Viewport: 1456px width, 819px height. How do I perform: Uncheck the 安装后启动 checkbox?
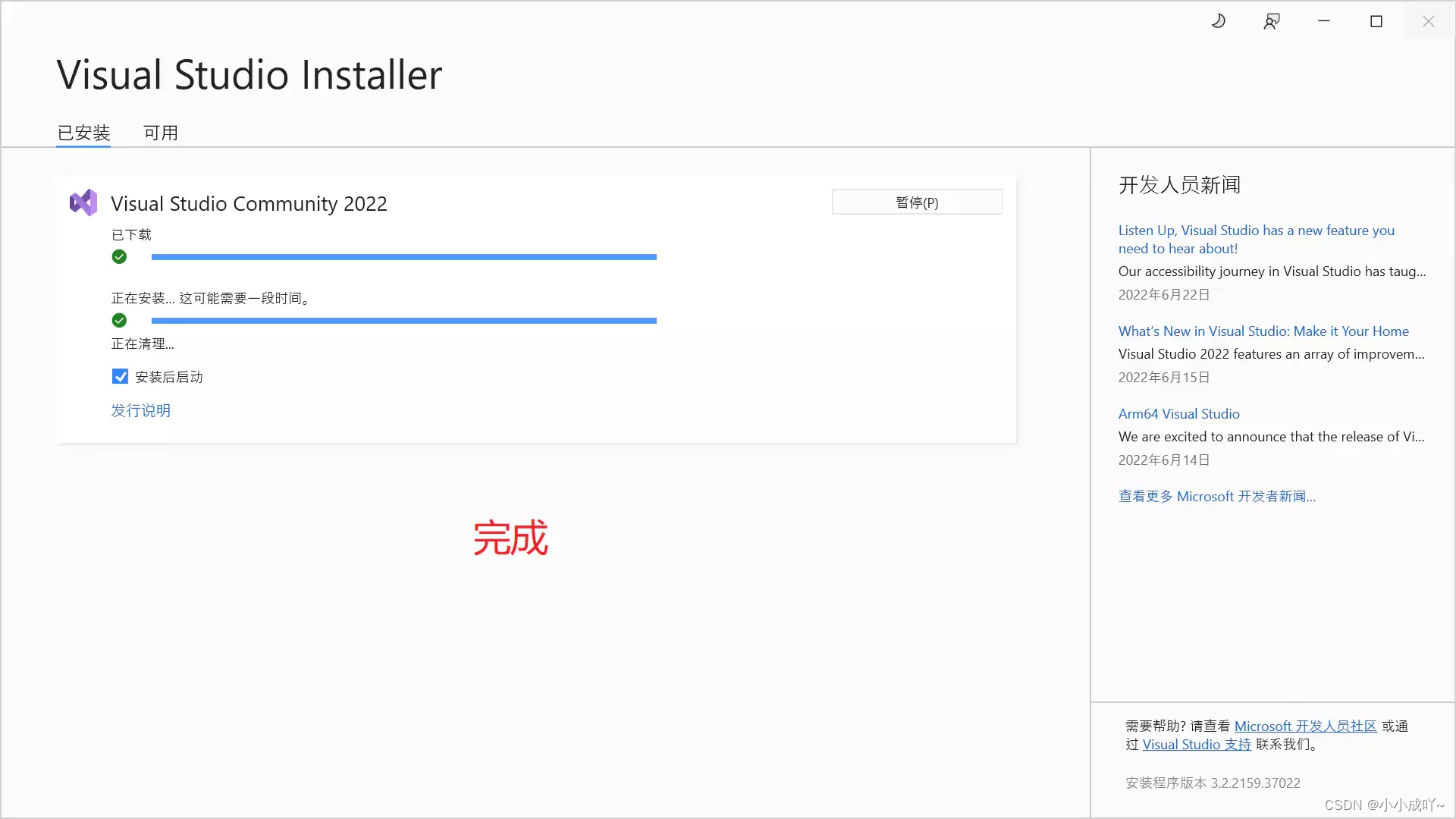[120, 377]
